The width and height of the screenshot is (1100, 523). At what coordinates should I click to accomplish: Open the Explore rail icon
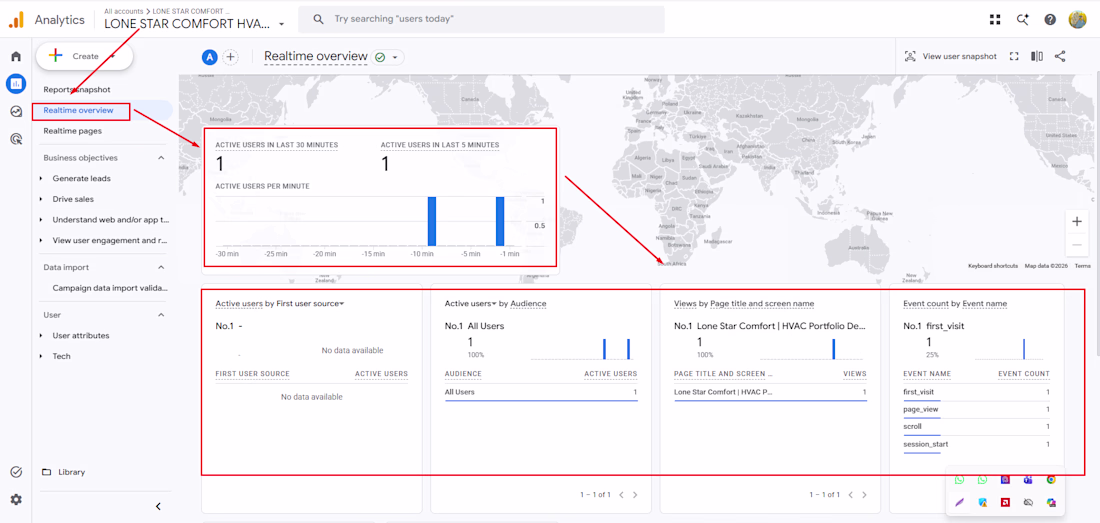15,111
